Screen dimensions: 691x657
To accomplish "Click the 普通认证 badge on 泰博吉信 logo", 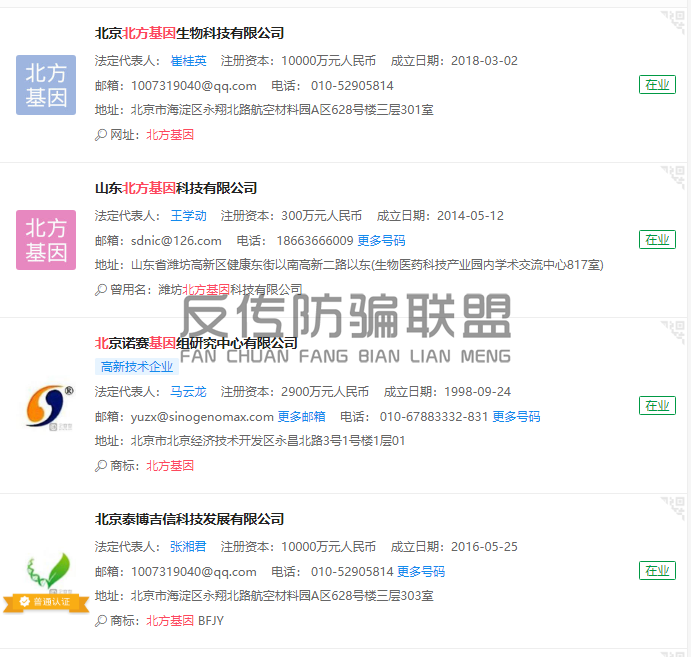I will [x=42, y=602].
